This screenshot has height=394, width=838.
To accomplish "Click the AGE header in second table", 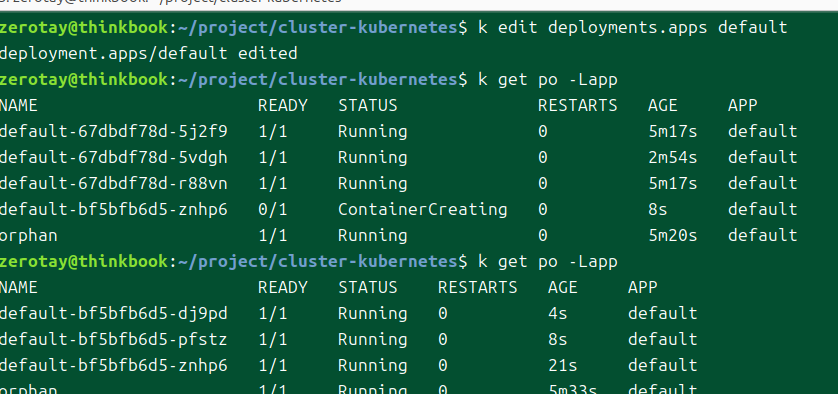I will tap(563, 288).
